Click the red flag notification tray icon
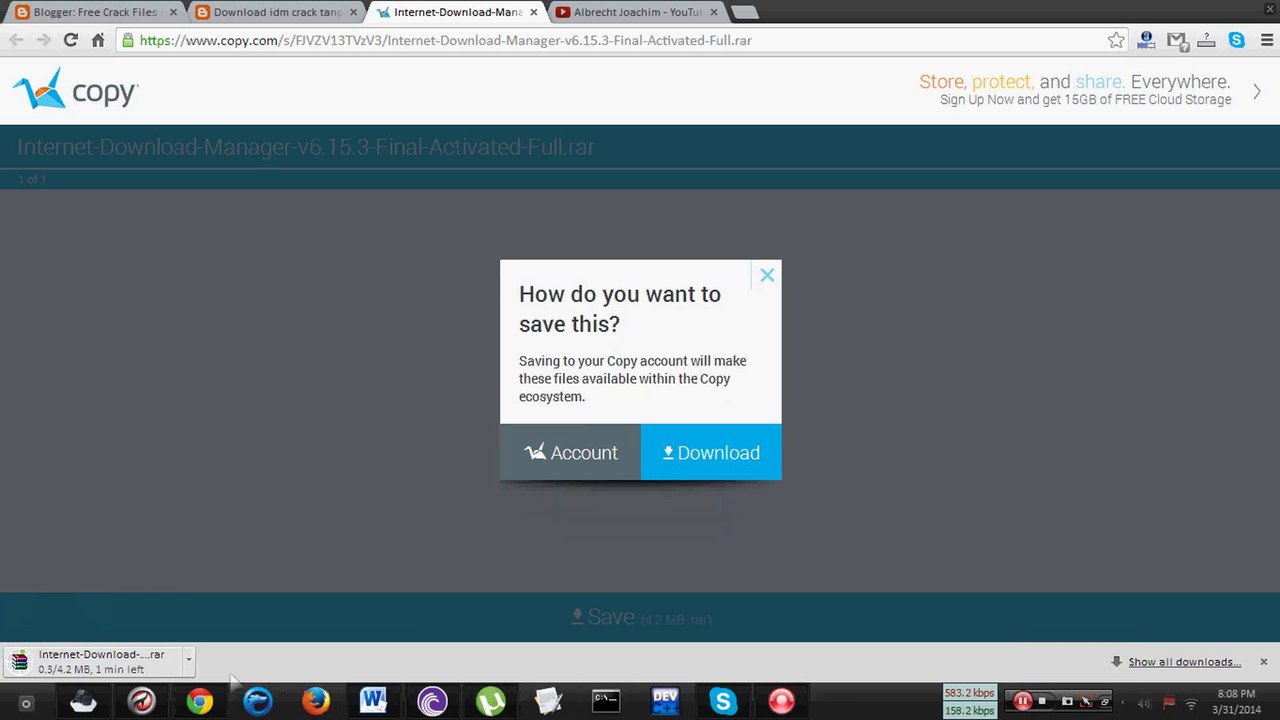The width and height of the screenshot is (1280, 720). point(1168,703)
